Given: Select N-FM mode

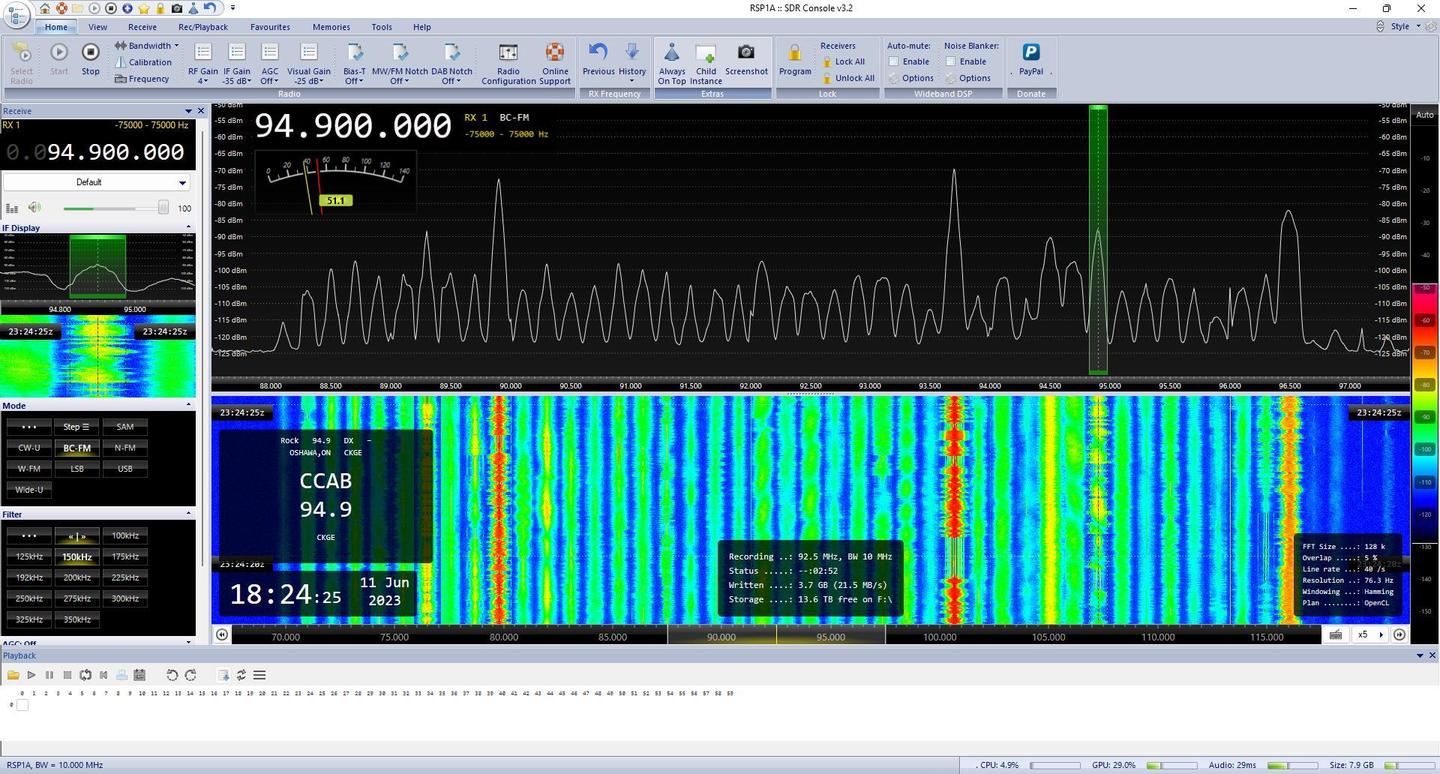Looking at the screenshot, I should (x=125, y=447).
